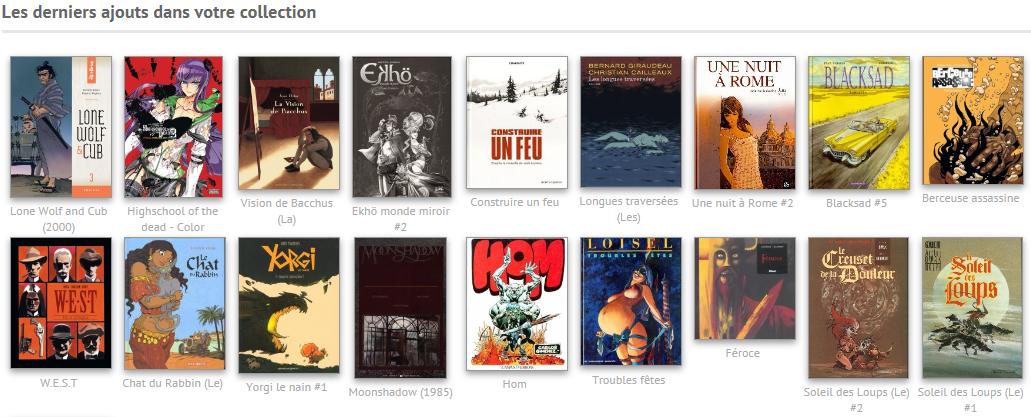Select the Yorgi le nain cover
1031x417 pixels.
289,305
